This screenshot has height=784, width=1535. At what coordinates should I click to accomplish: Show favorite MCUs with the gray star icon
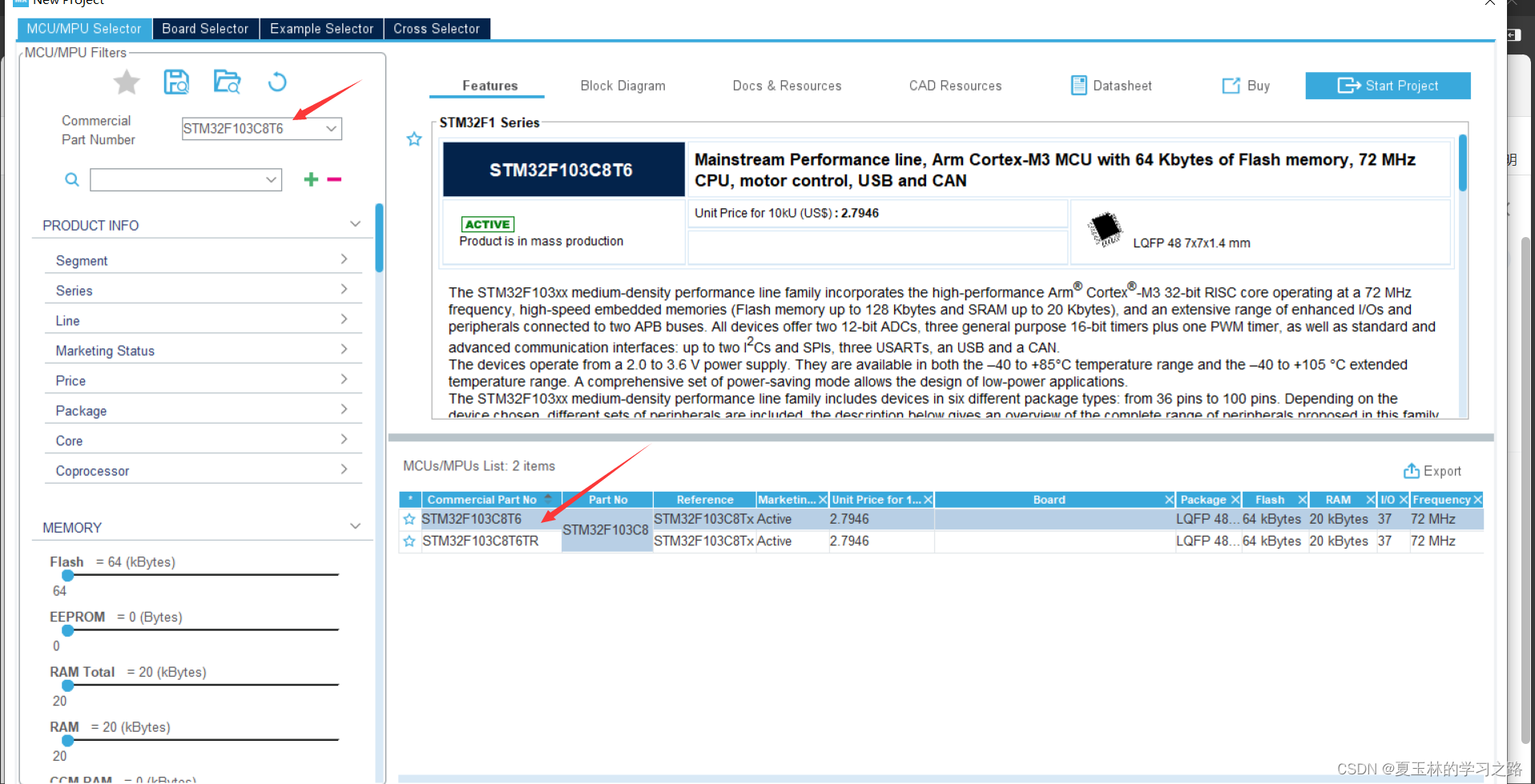[127, 82]
